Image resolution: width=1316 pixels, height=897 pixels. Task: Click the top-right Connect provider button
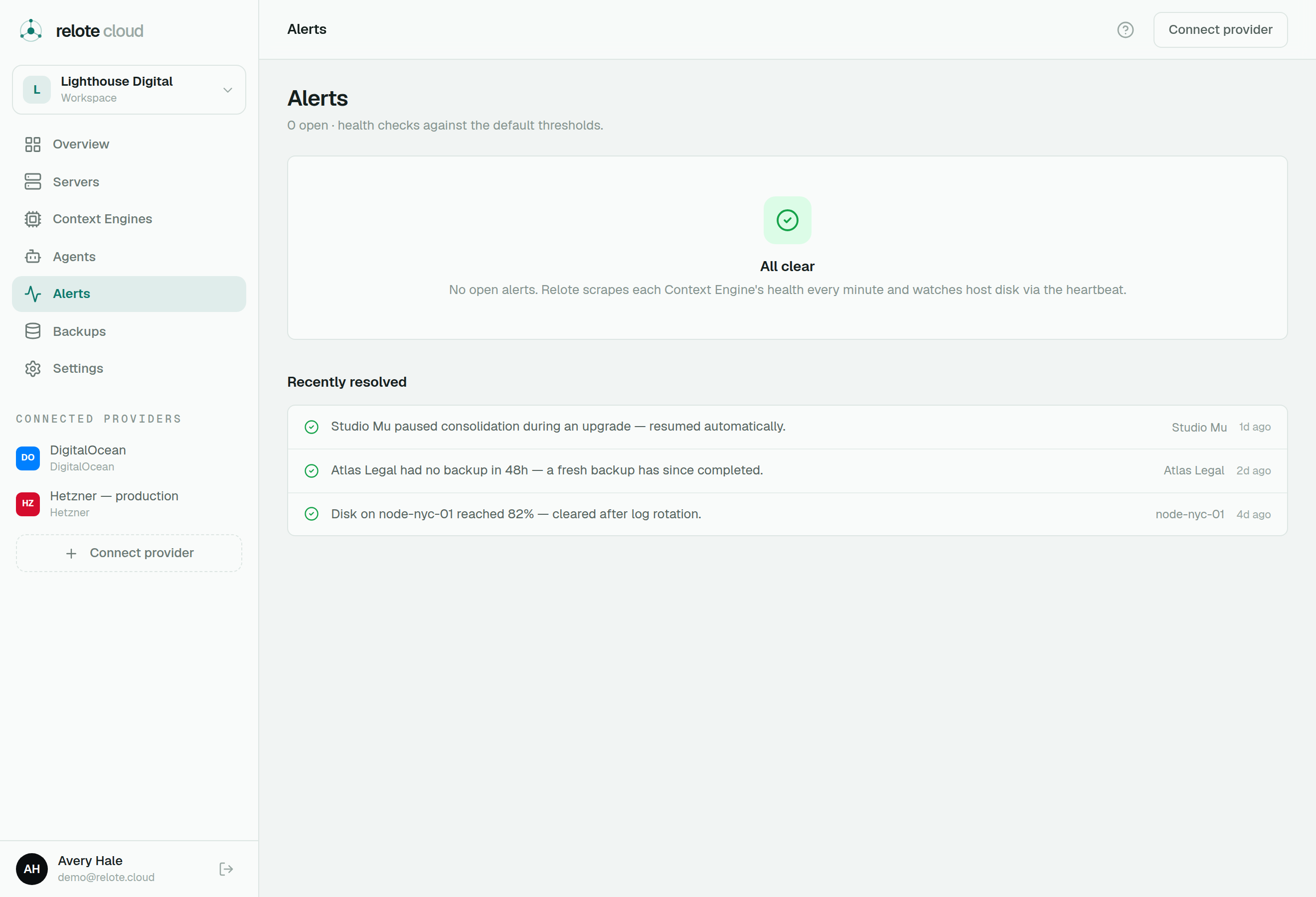click(x=1220, y=30)
